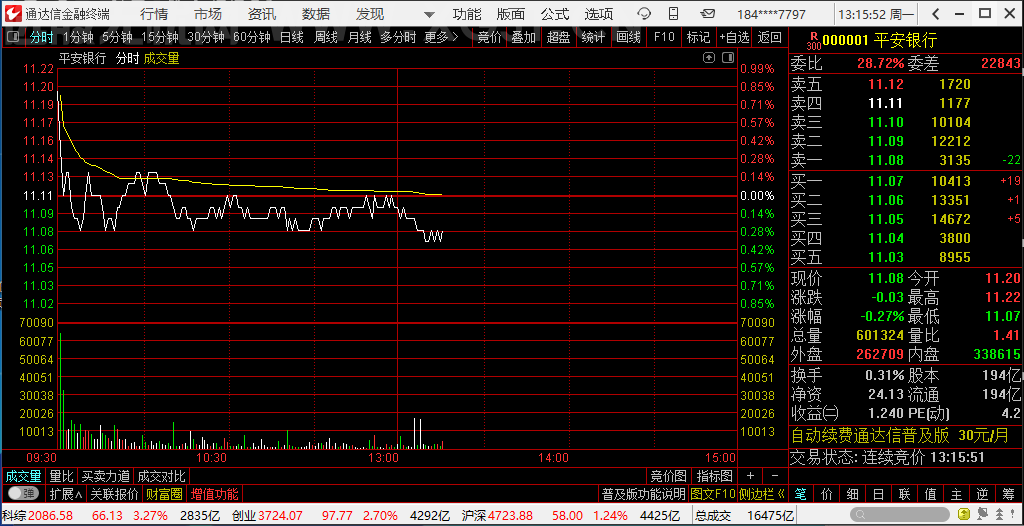Select the 分时 period tab
Viewport: 1024px width, 526px height.
41,37
